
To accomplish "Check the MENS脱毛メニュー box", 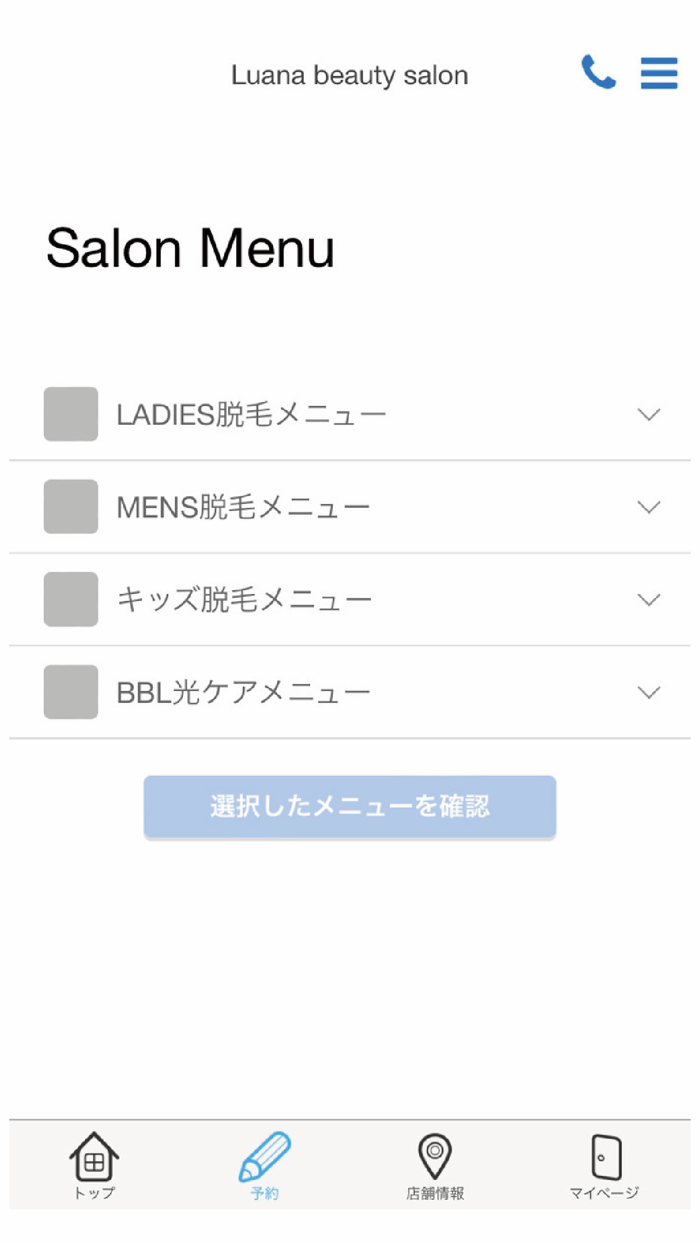I will coord(71,506).
